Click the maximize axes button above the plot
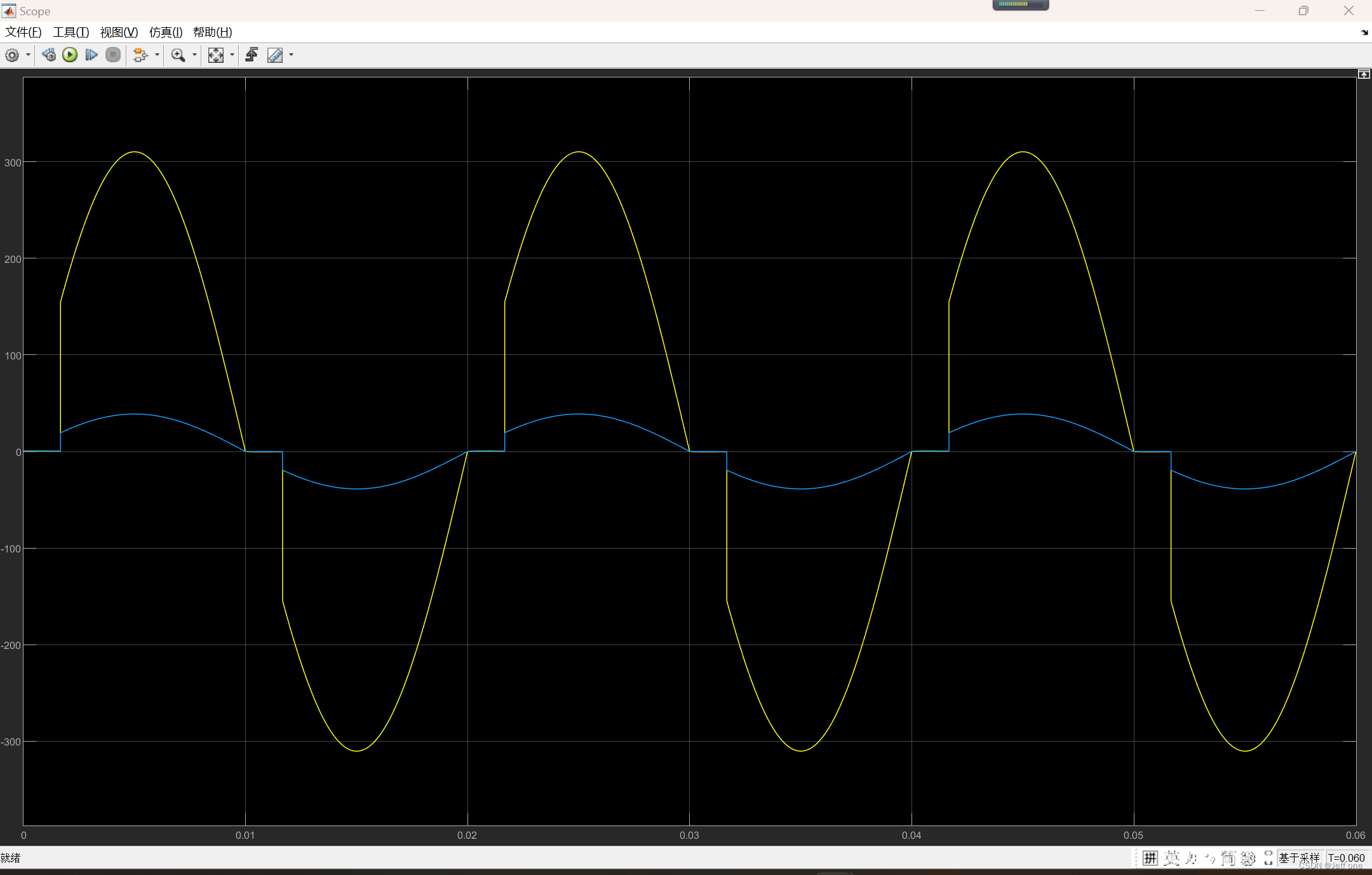 1364,74
